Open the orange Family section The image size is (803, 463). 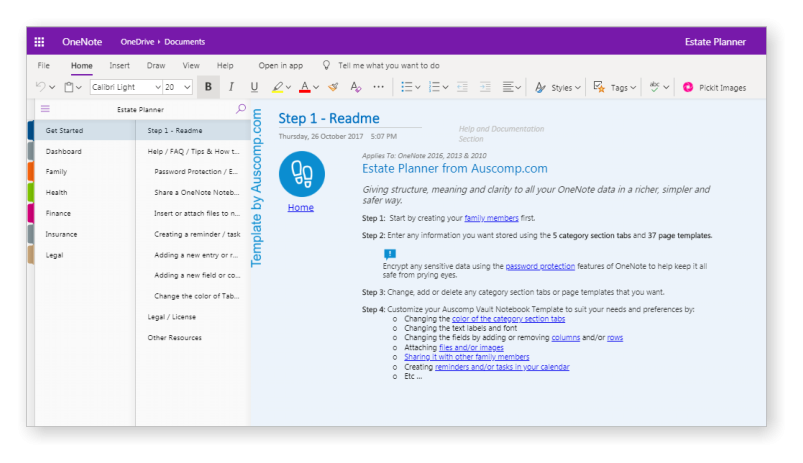(56, 172)
